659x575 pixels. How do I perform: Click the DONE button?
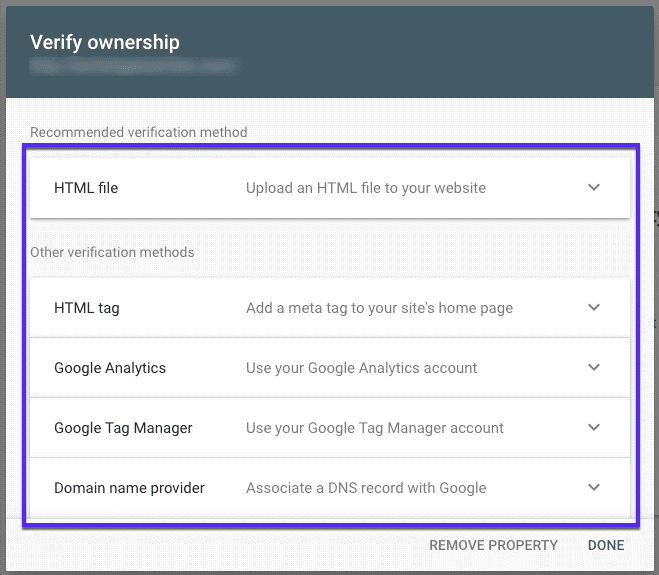pyautogui.click(x=606, y=545)
